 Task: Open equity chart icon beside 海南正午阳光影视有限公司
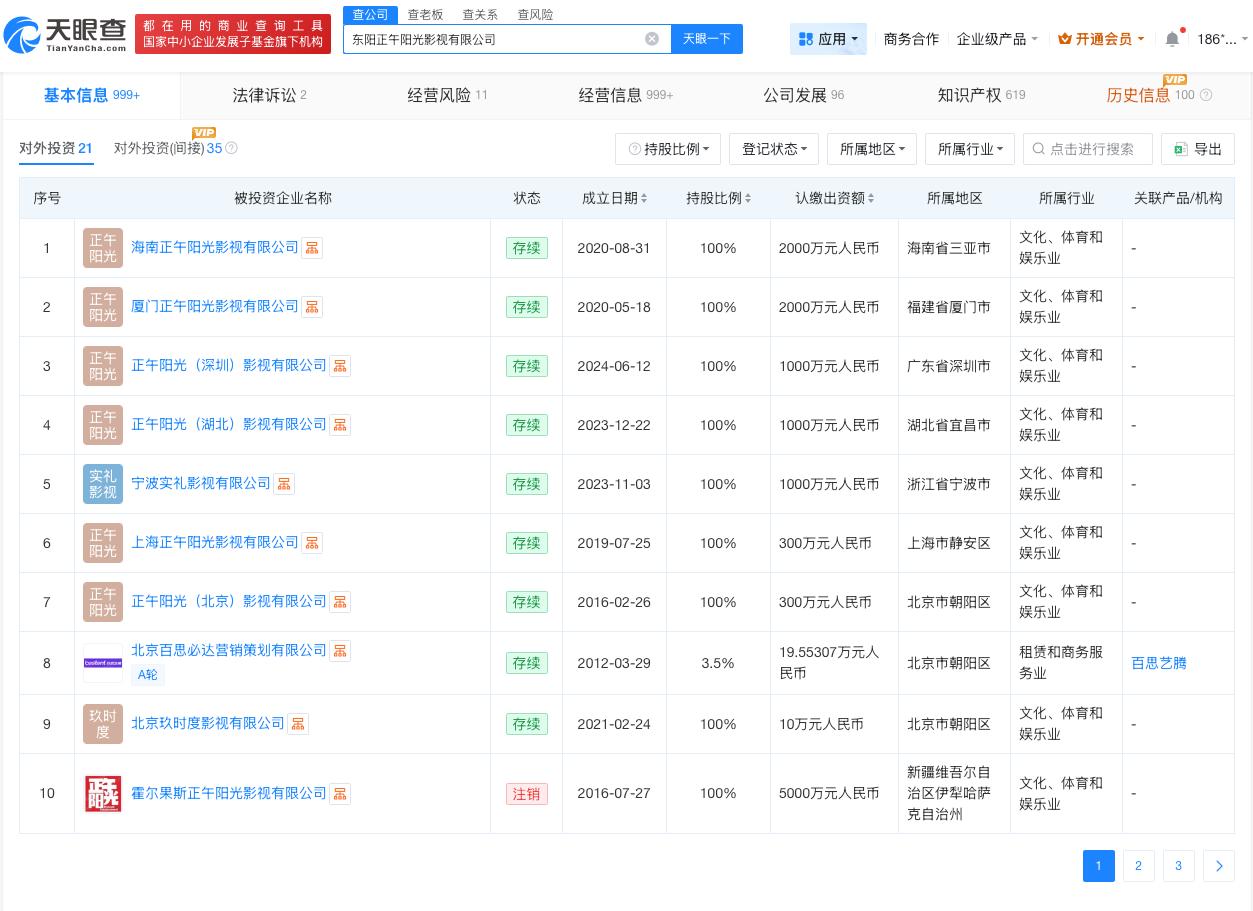pos(311,248)
